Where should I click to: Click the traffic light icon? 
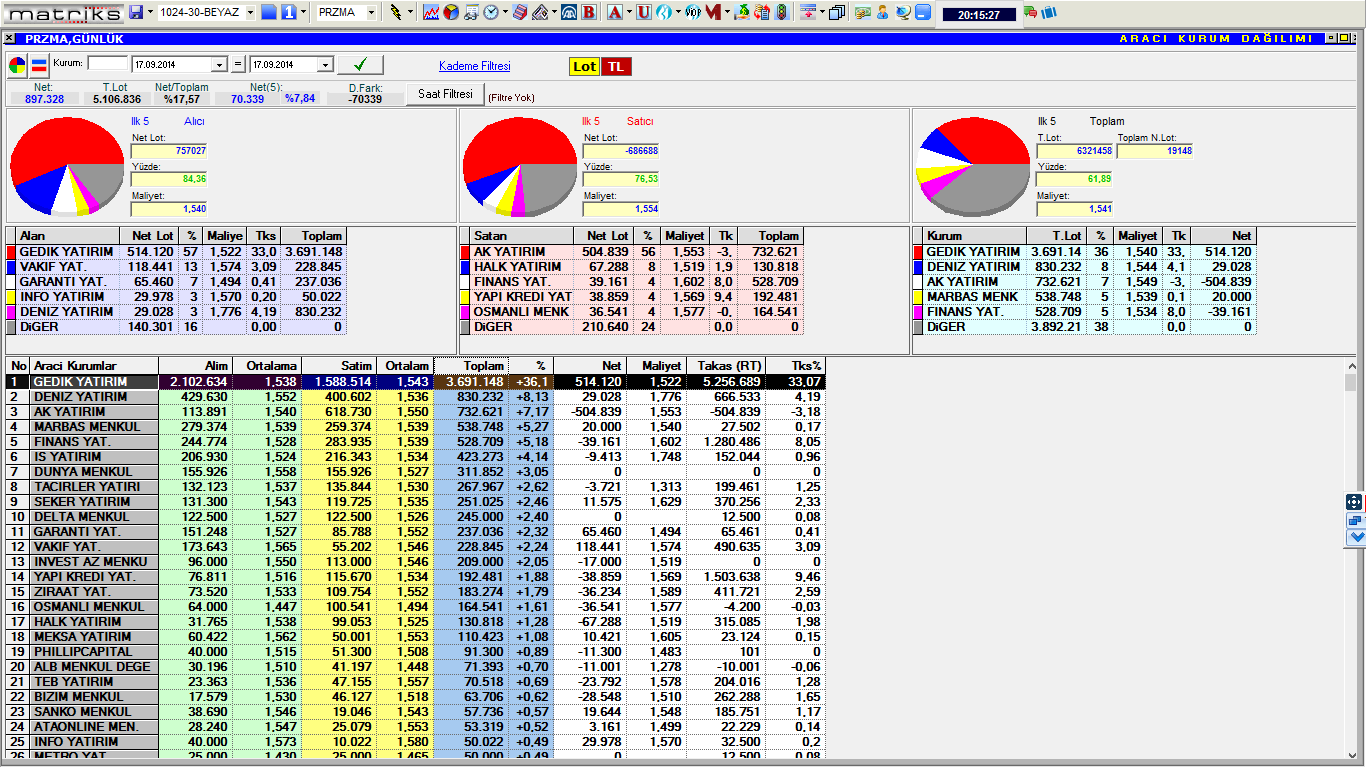(781, 12)
